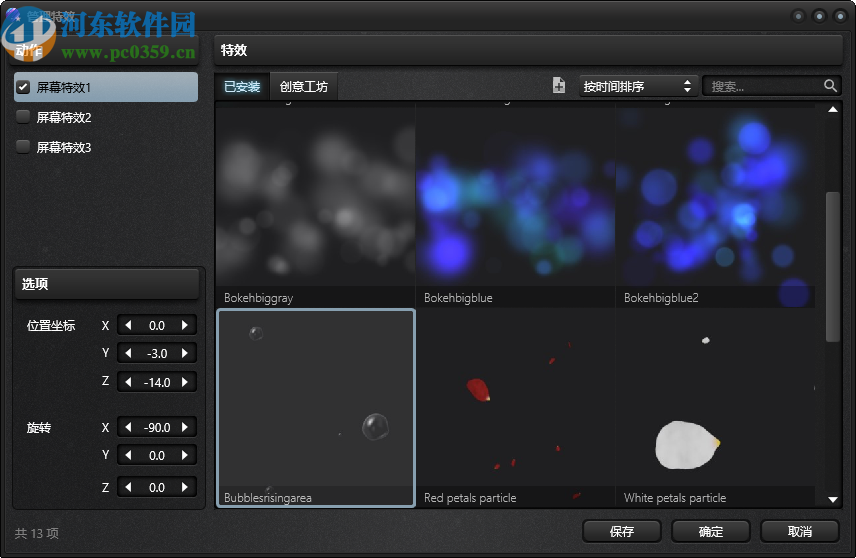Select the White petals particle thumbnail

tap(715, 408)
